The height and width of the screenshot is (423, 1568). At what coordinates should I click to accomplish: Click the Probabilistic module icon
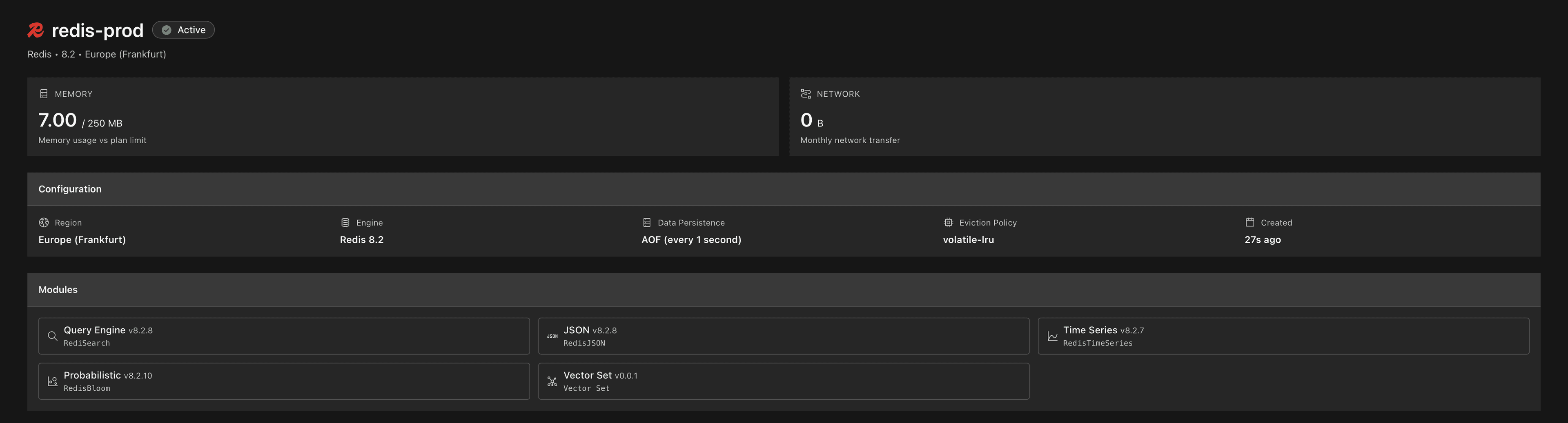(52, 381)
